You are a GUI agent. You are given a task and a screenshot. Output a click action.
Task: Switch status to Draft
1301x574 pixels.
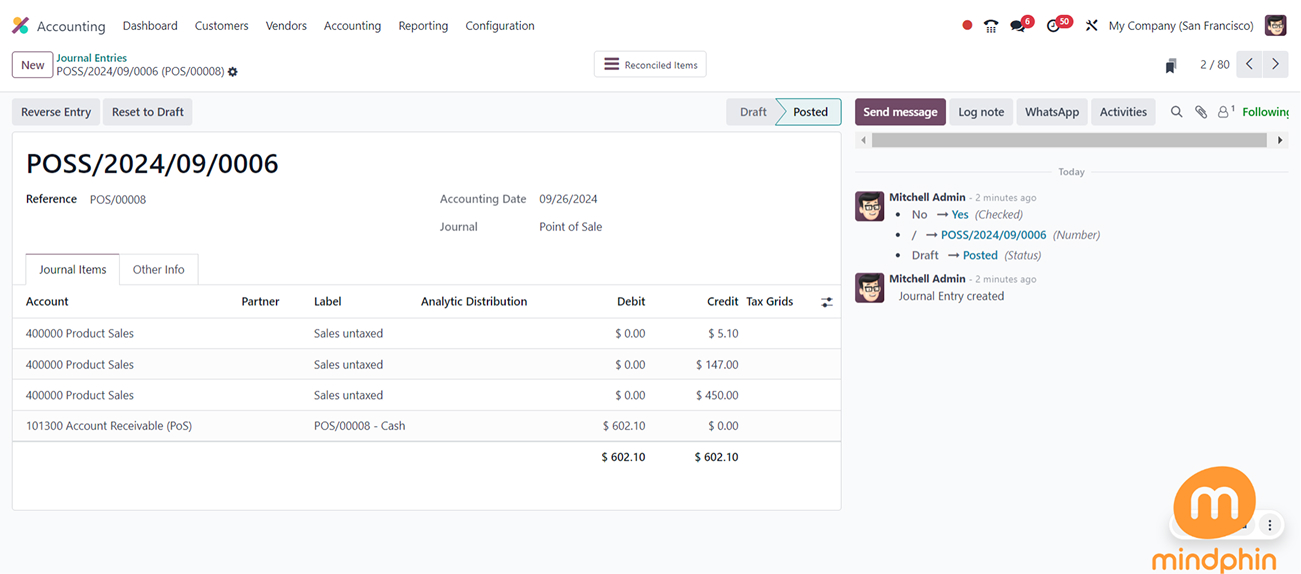(x=753, y=112)
